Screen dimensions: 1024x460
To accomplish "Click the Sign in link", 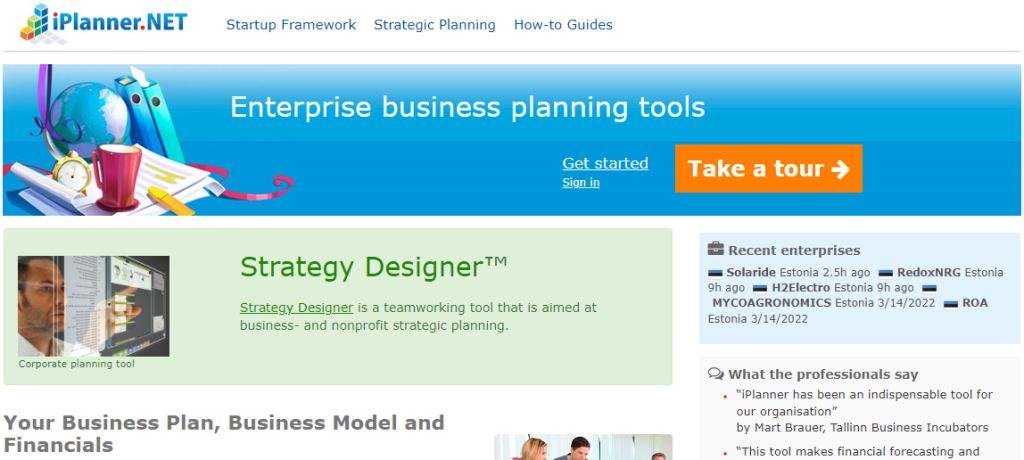I will coord(581,182).
